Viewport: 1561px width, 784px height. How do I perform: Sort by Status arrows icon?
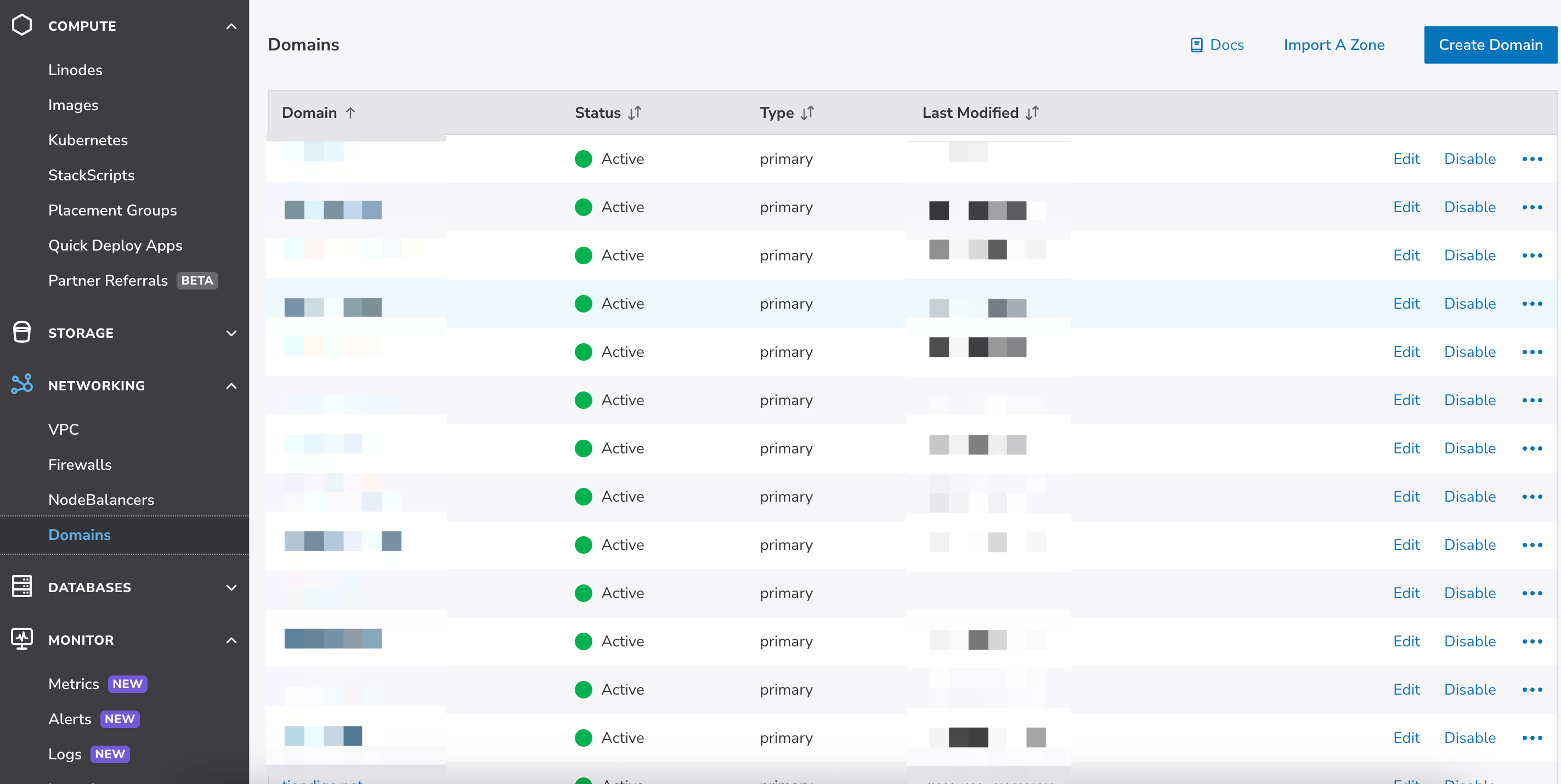(635, 113)
